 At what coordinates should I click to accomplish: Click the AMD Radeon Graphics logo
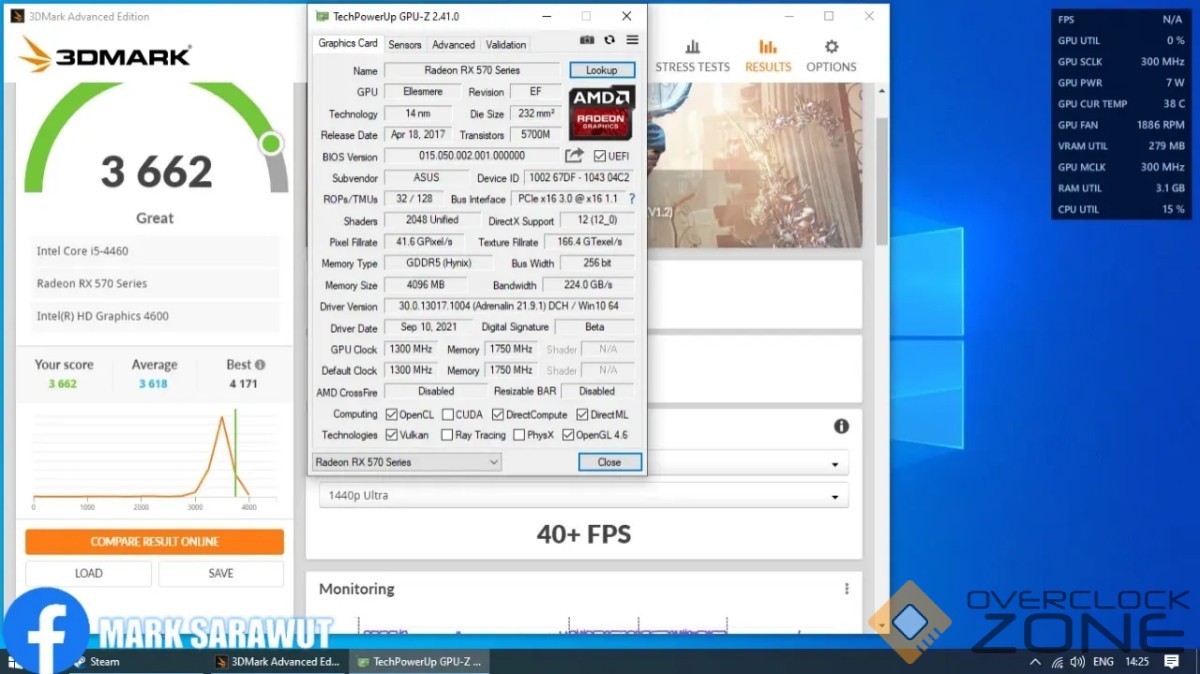pyautogui.click(x=602, y=113)
